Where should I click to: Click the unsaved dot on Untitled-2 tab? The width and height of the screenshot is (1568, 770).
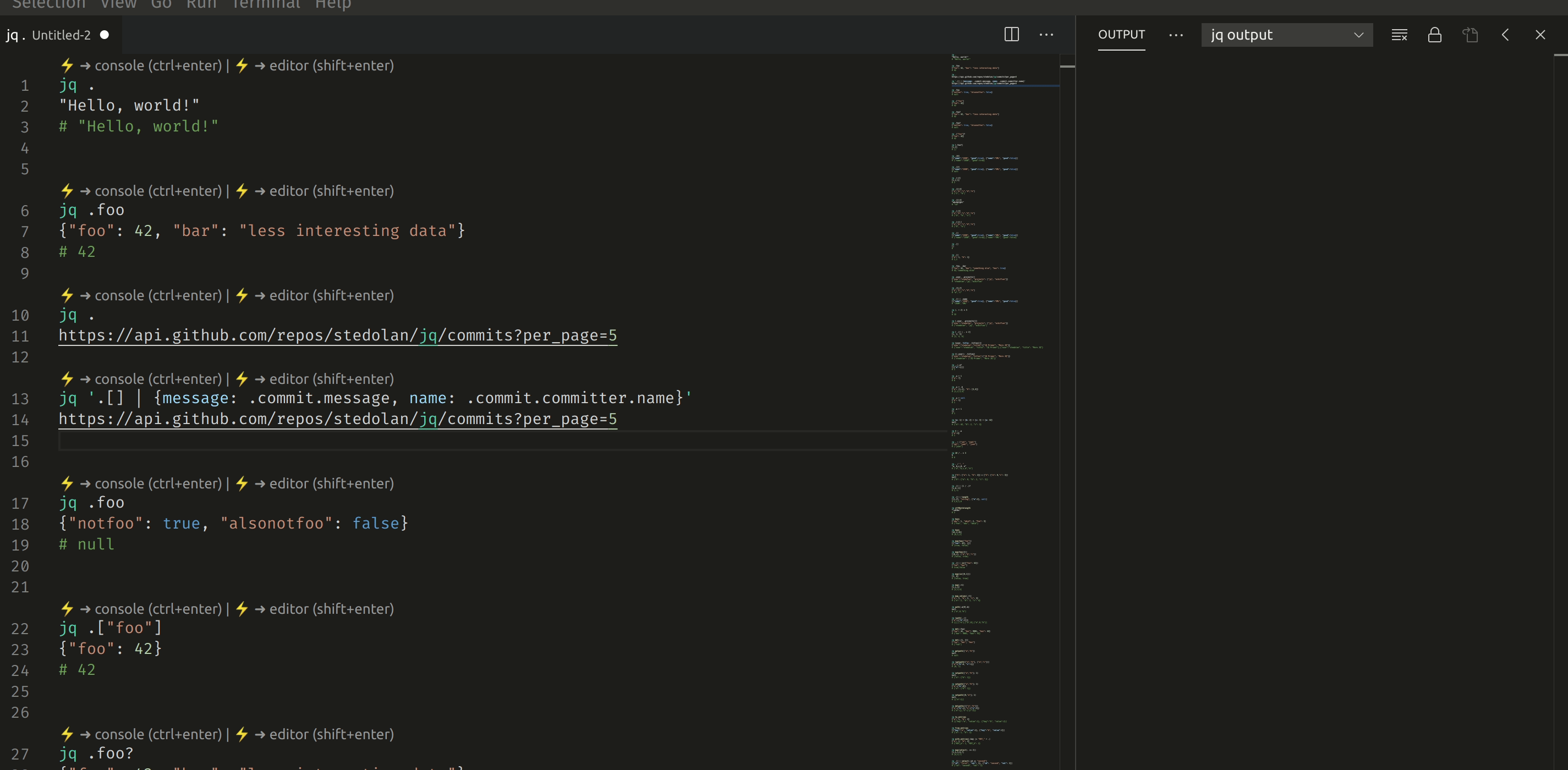pyautogui.click(x=105, y=35)
